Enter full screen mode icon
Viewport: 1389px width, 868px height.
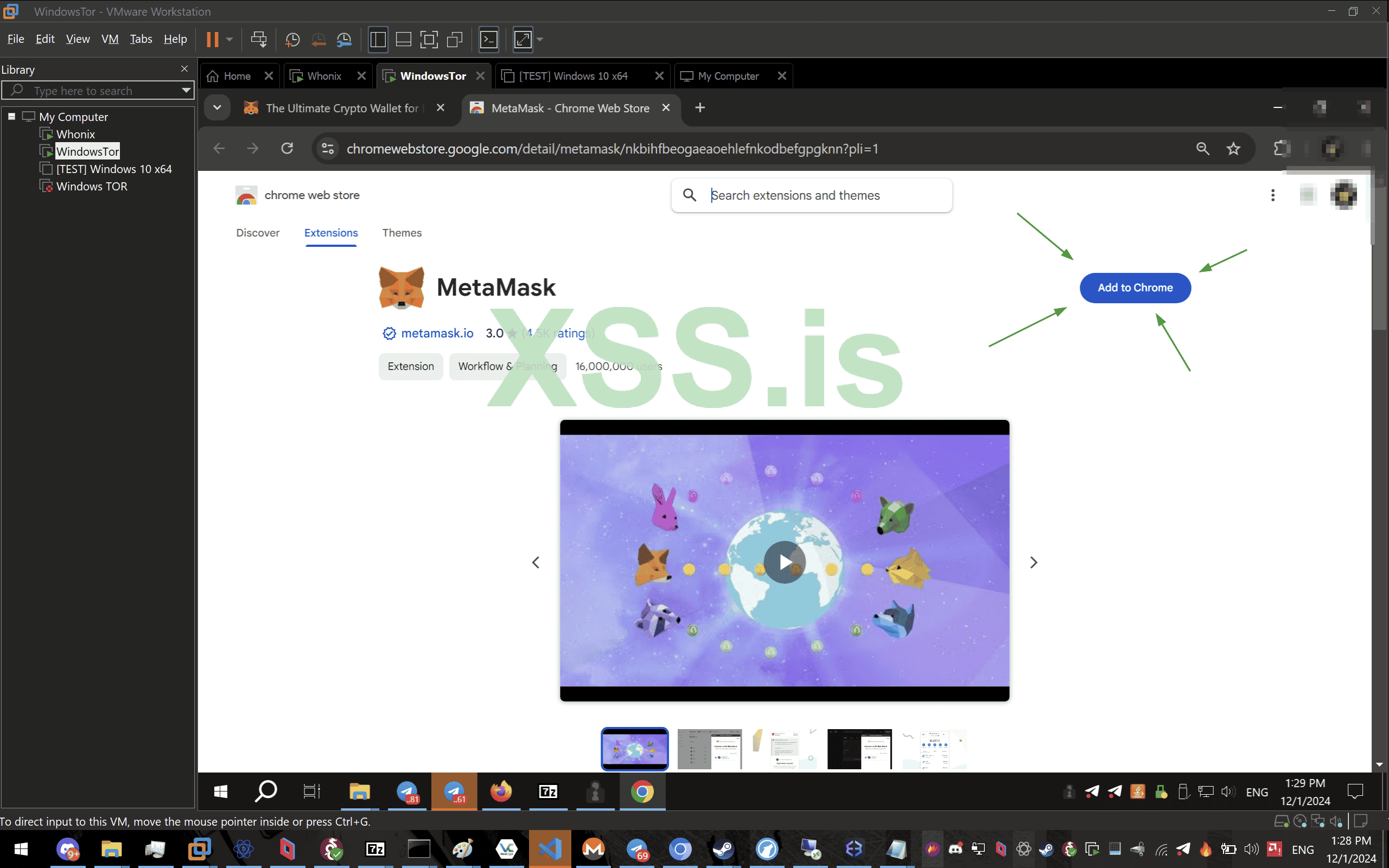tap(428, 39)
